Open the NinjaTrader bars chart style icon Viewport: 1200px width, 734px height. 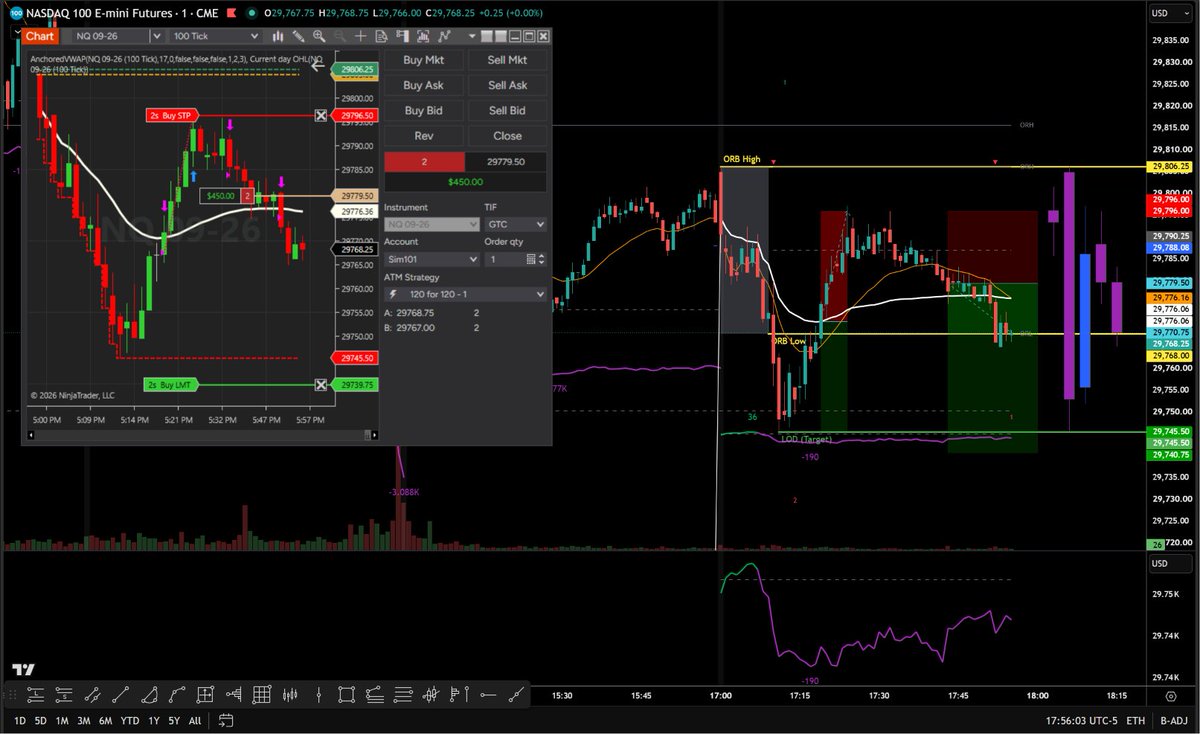click(x=278, y=36)
